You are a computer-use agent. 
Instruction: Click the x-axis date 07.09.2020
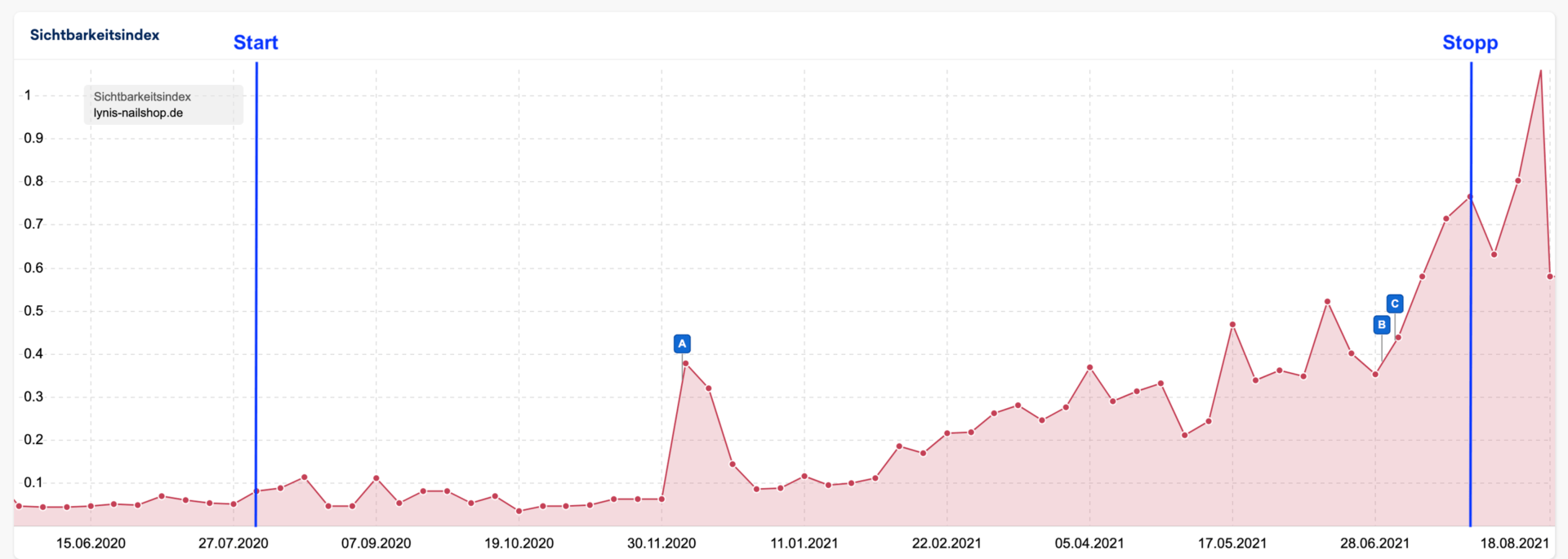(376, 543)
